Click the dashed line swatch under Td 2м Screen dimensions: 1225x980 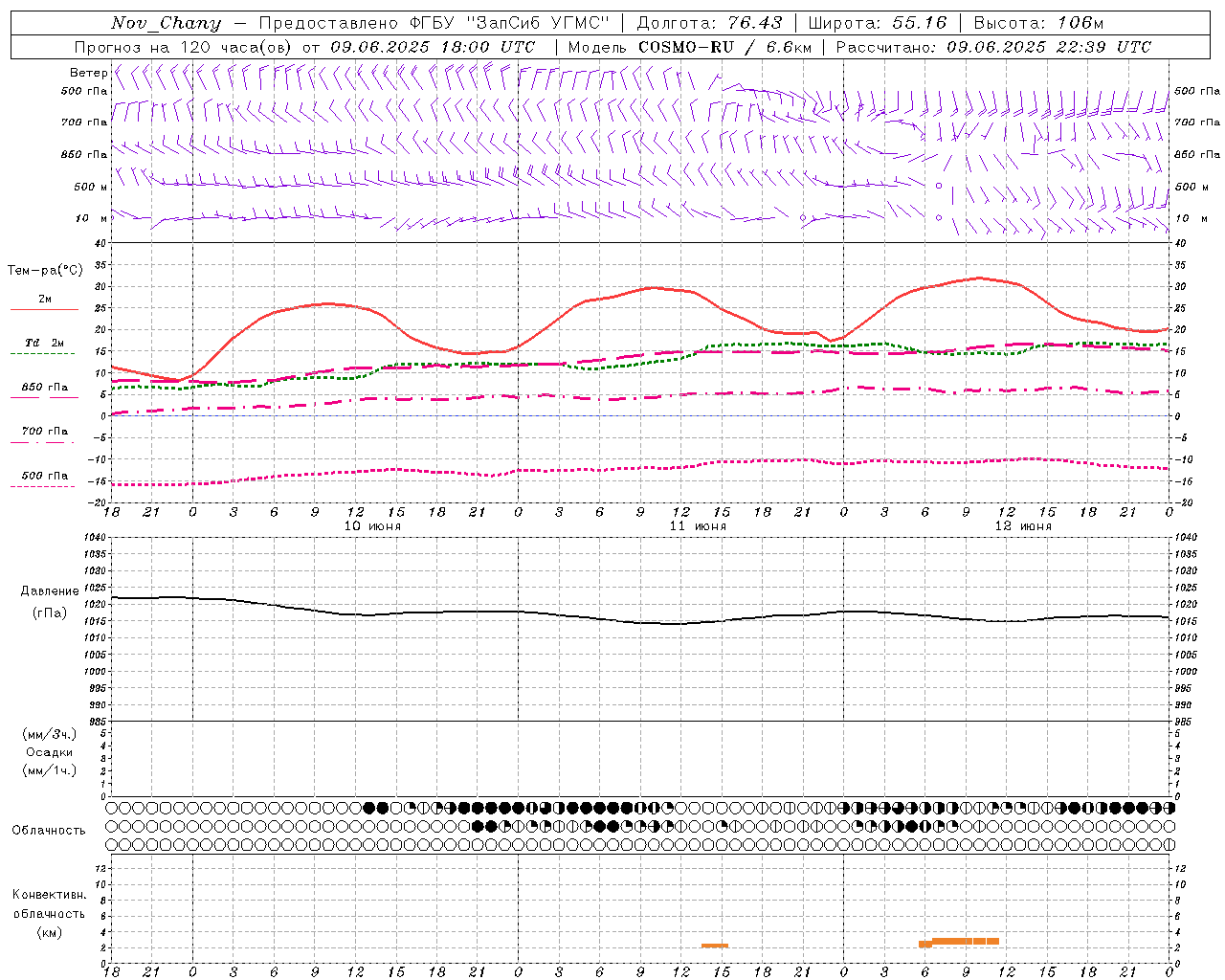[44, 354]
